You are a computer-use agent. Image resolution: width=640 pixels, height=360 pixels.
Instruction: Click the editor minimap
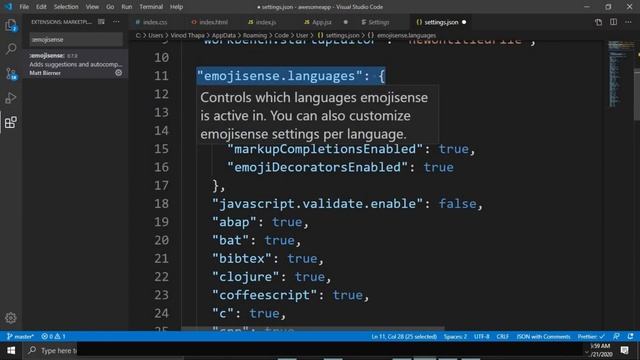pyautogui.click(x=620, y=73)
